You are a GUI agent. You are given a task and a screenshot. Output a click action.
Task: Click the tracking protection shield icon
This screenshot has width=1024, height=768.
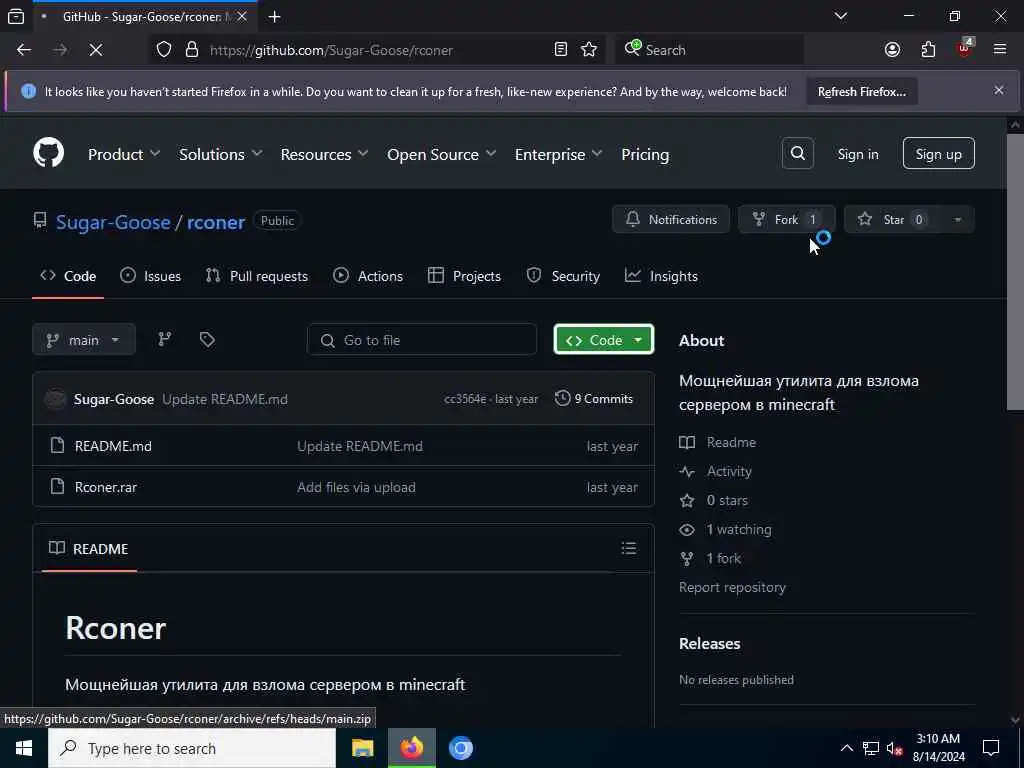[164, 50]
